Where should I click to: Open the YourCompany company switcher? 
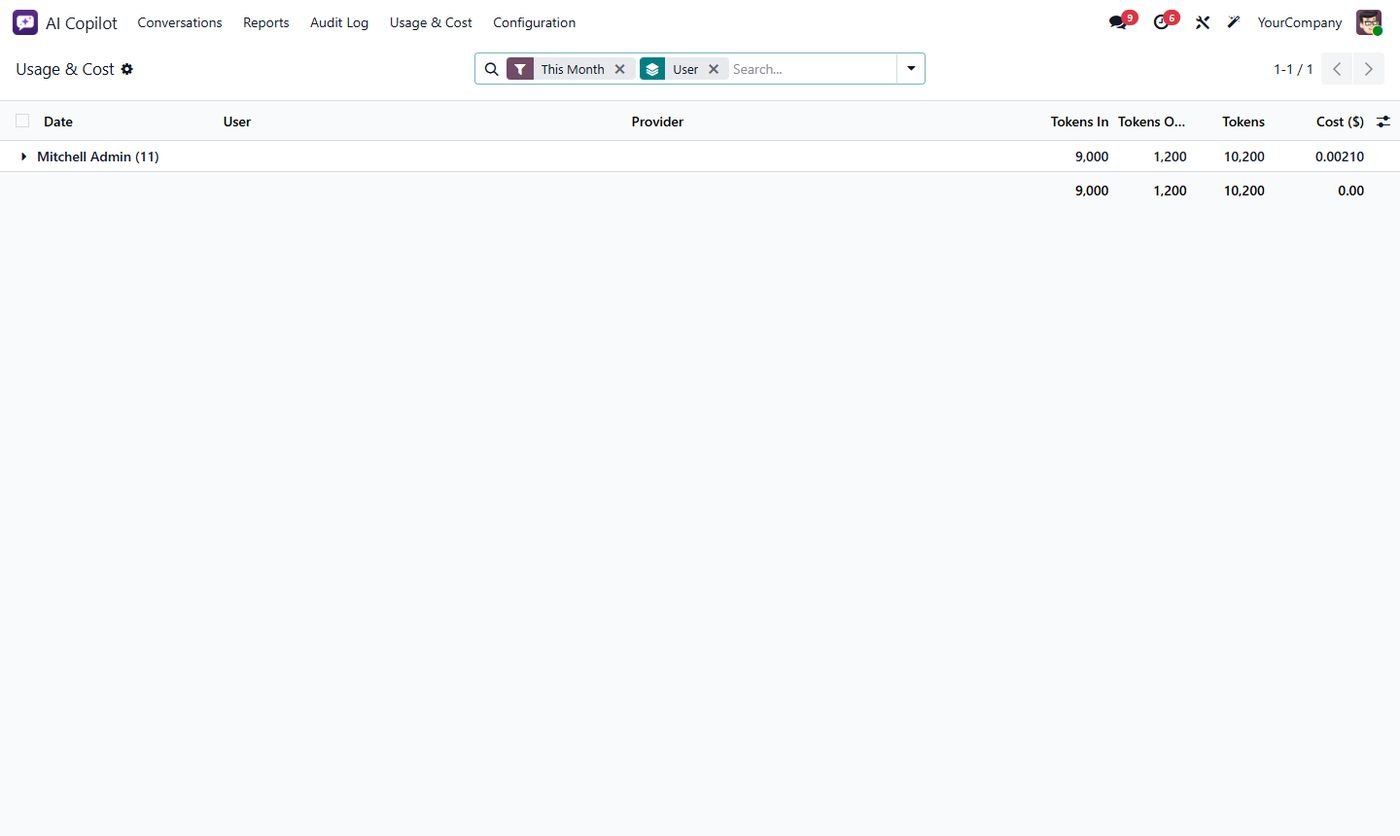pos(1299,22)
